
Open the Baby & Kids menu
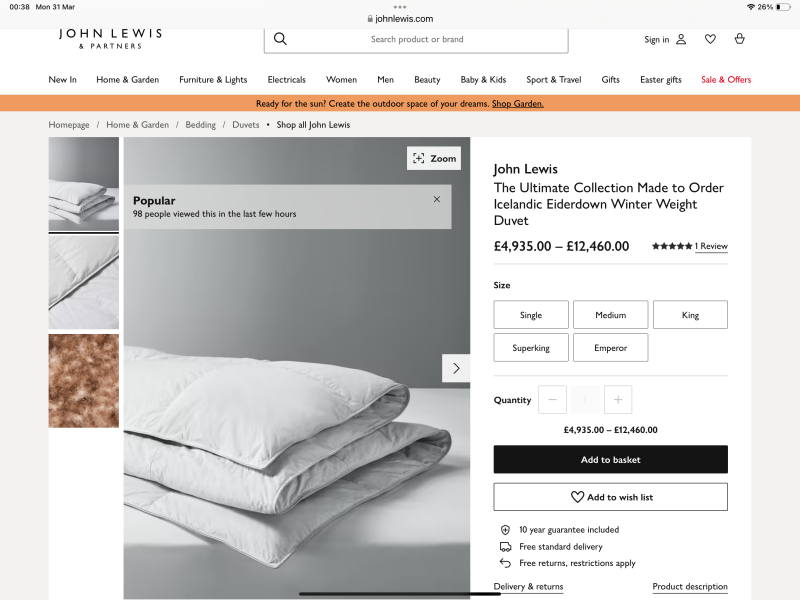point(483,80)
